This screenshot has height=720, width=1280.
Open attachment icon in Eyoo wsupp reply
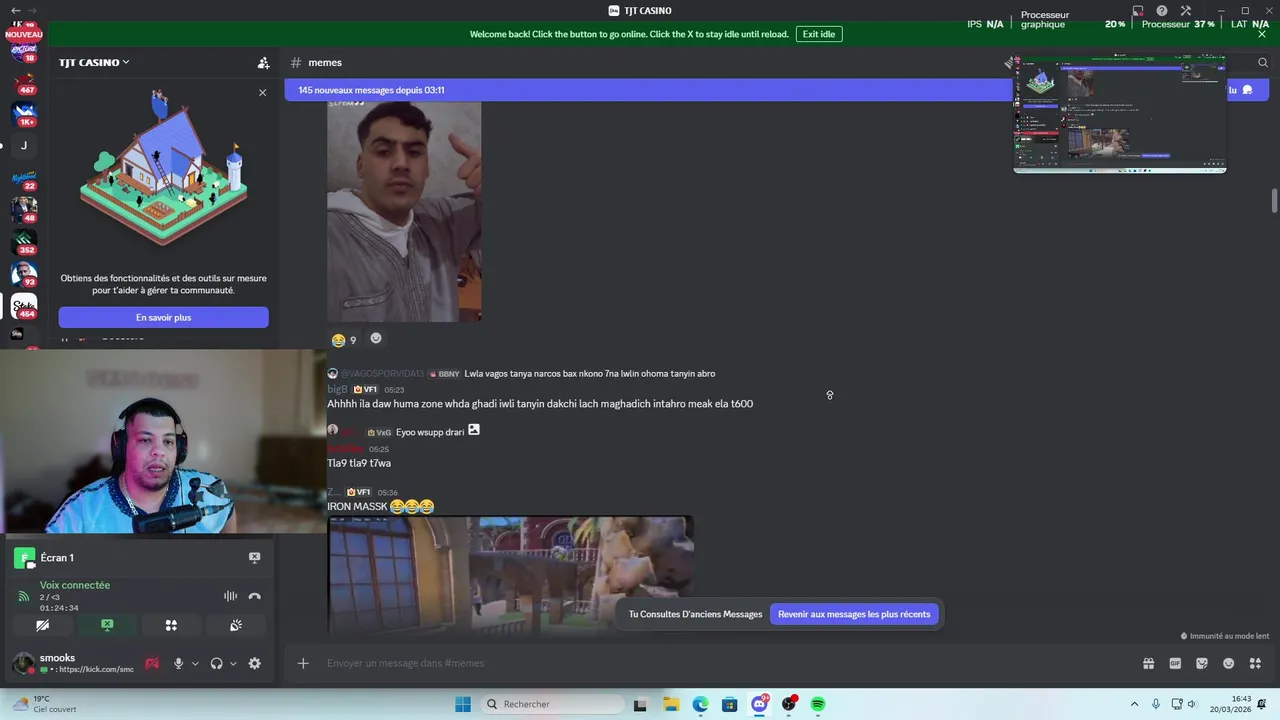[474, 430]
